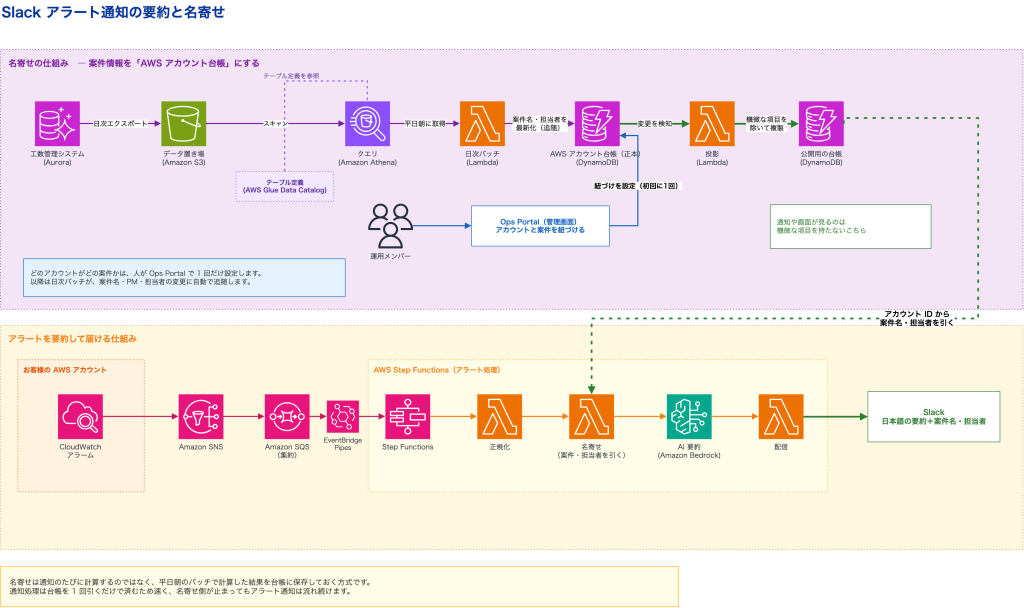Select the 変更を検知 arrow label
This screenshot has width=1024, height=608.
(x=655, y=123)
